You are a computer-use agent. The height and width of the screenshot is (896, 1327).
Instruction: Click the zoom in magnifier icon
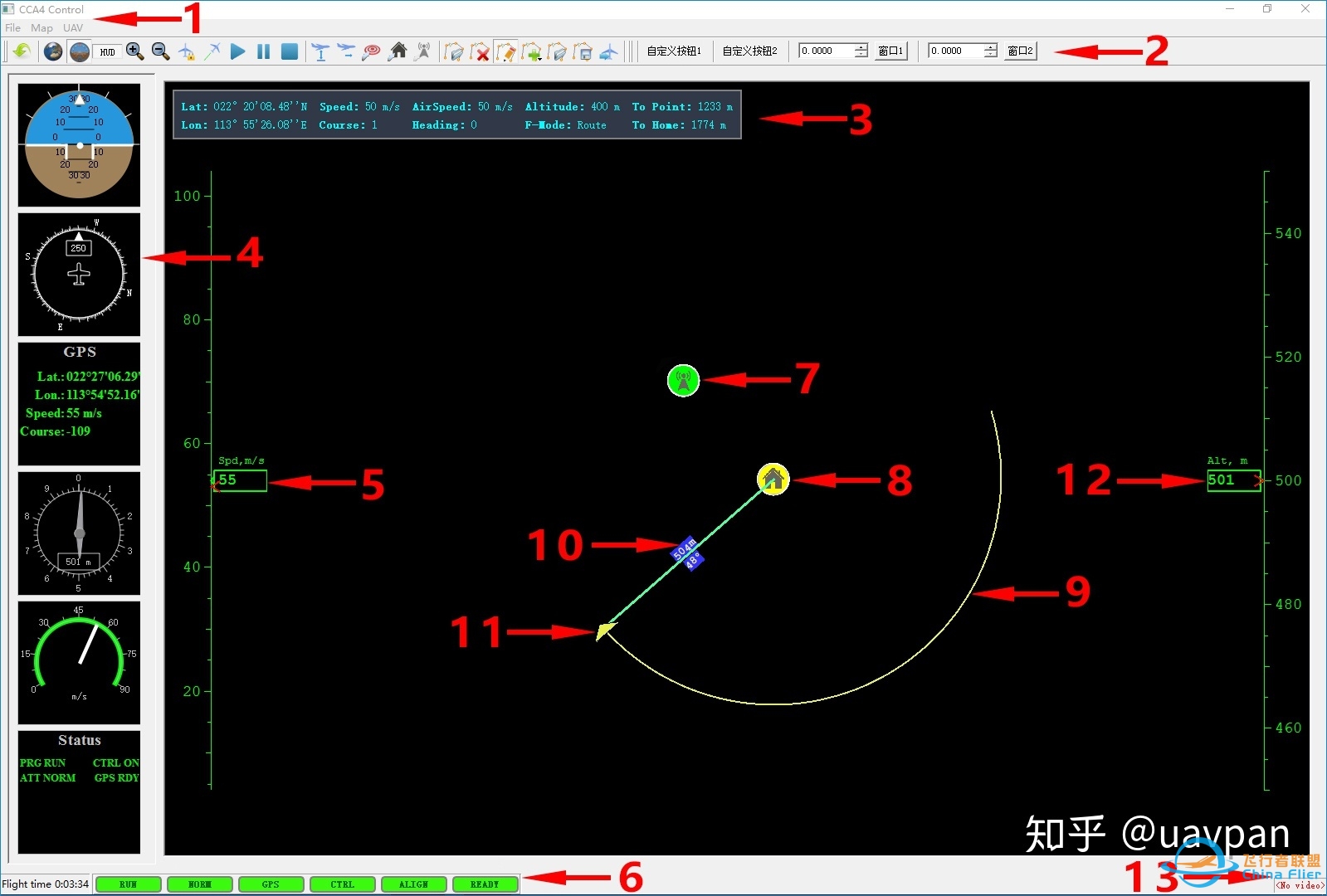click(134, 51)
